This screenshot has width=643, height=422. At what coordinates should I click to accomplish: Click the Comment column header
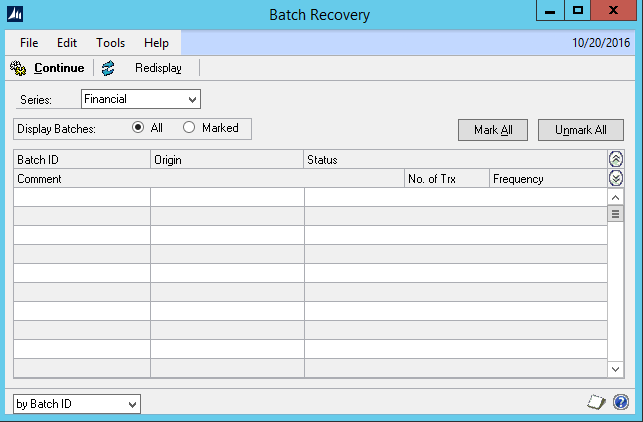pyautogui.click(x=209, y=179)
